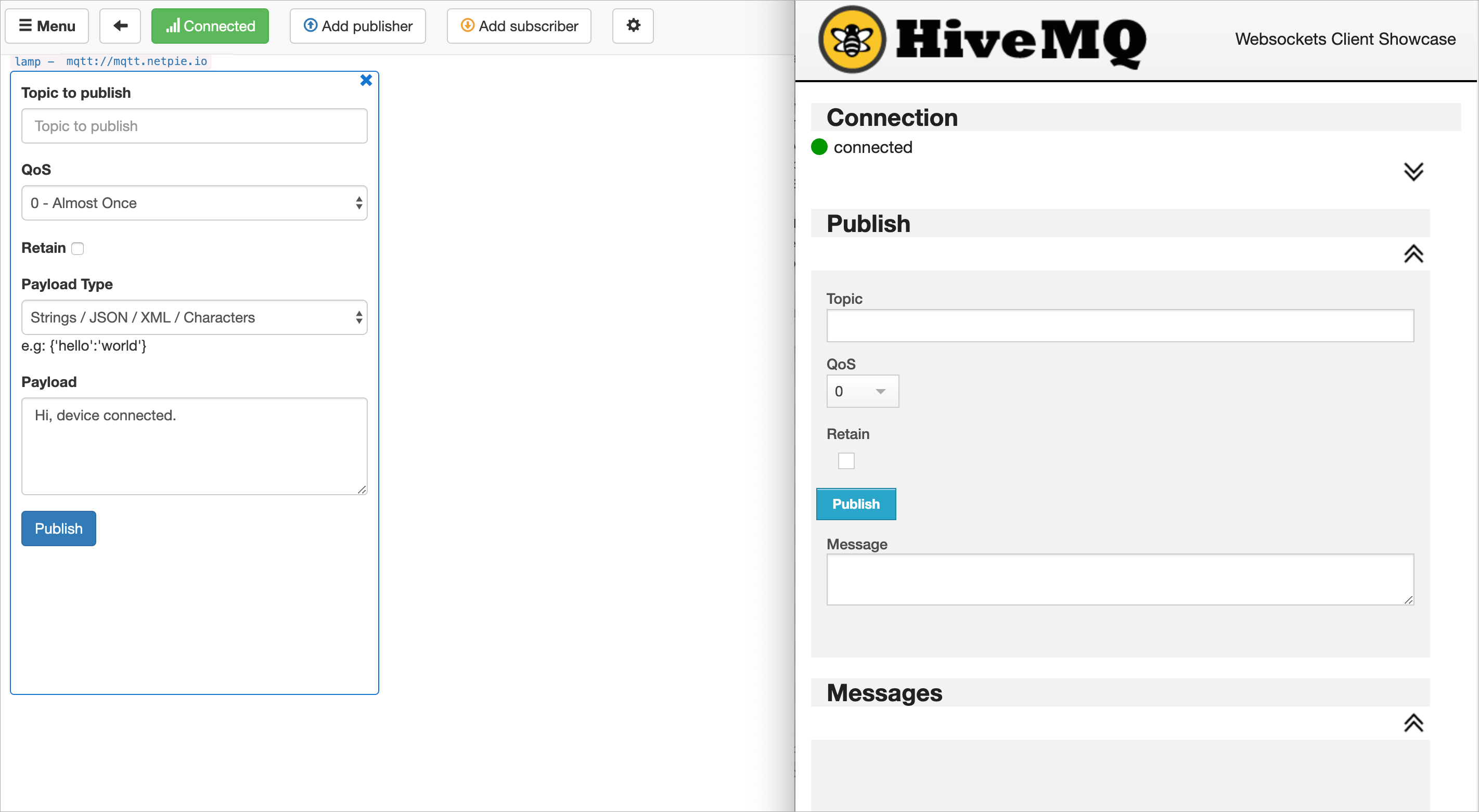
Task: Open the Payload Type dropdown selector
Action: click(195, 317)
